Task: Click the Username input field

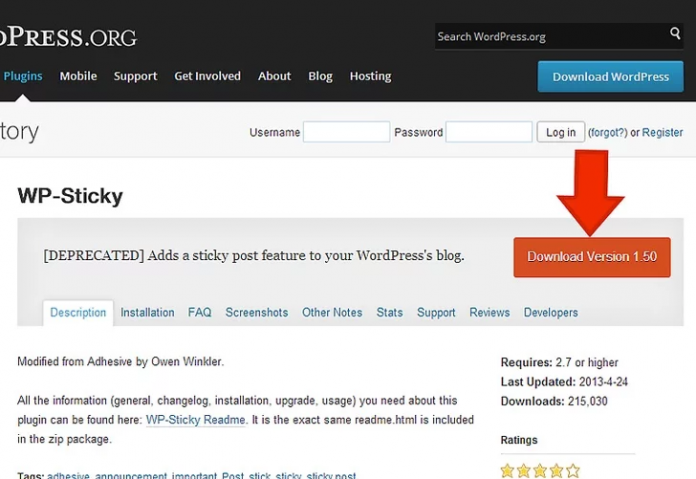Action: point(346,132)
